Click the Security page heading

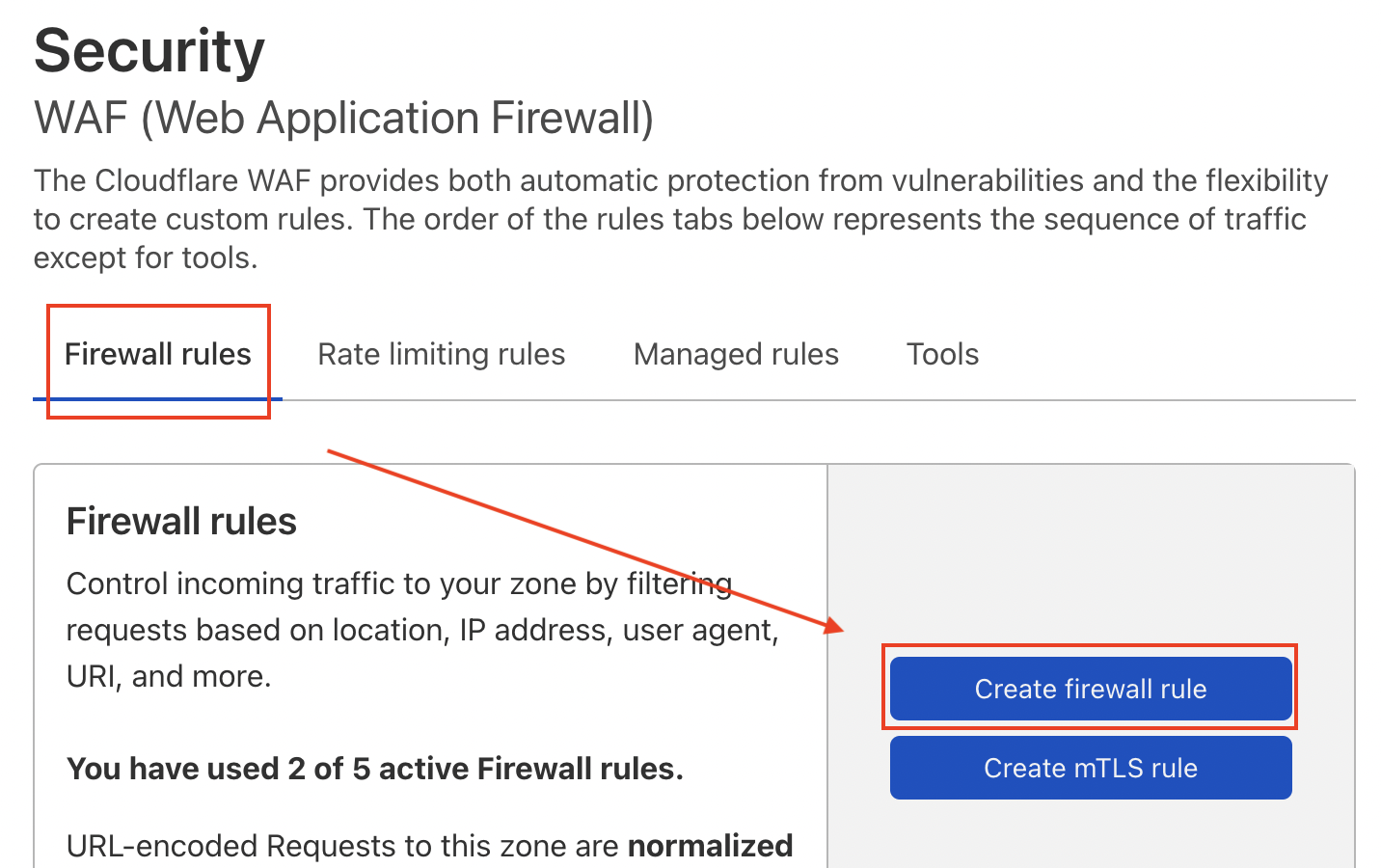point(149,51)
